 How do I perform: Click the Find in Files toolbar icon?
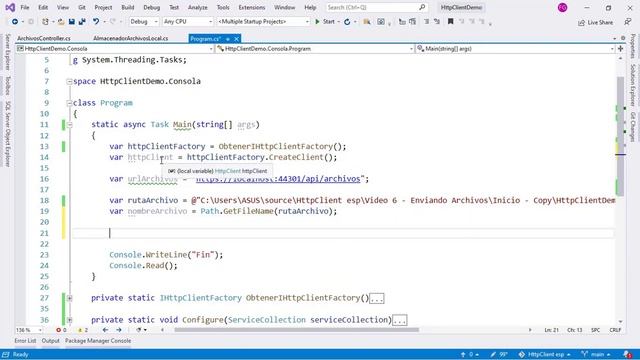point(367,22)
